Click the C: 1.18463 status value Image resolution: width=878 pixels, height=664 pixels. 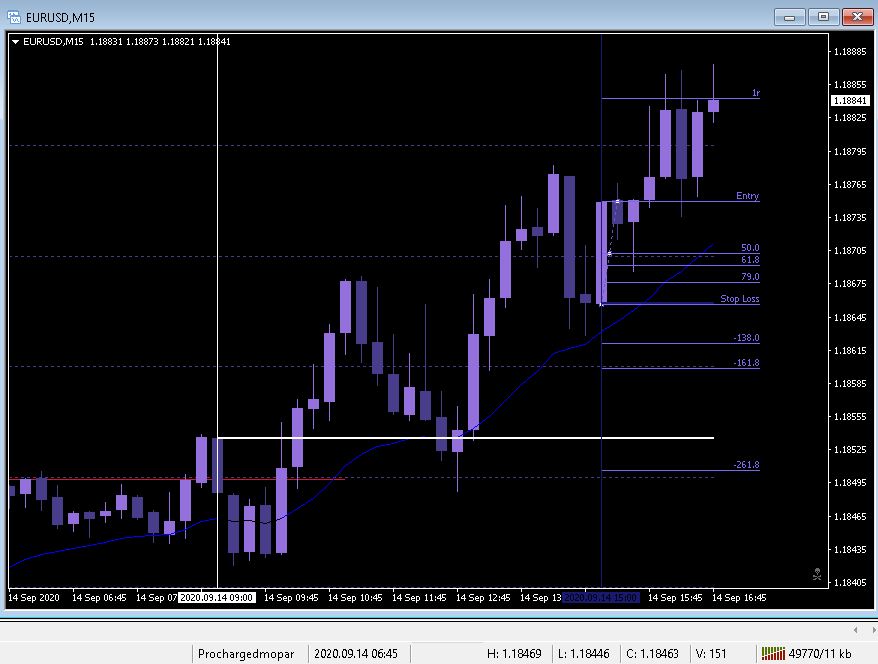(x=652, y=653)
